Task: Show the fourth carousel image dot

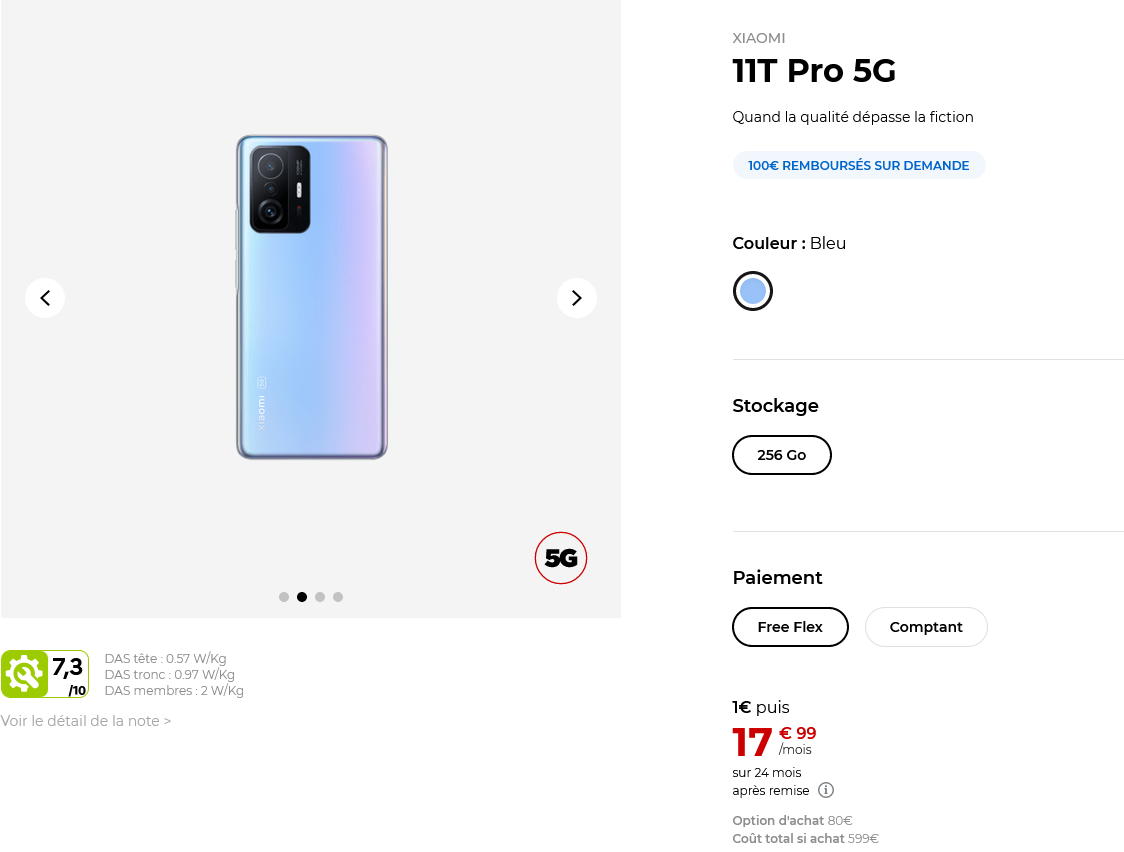Action: tap(338, 597)
